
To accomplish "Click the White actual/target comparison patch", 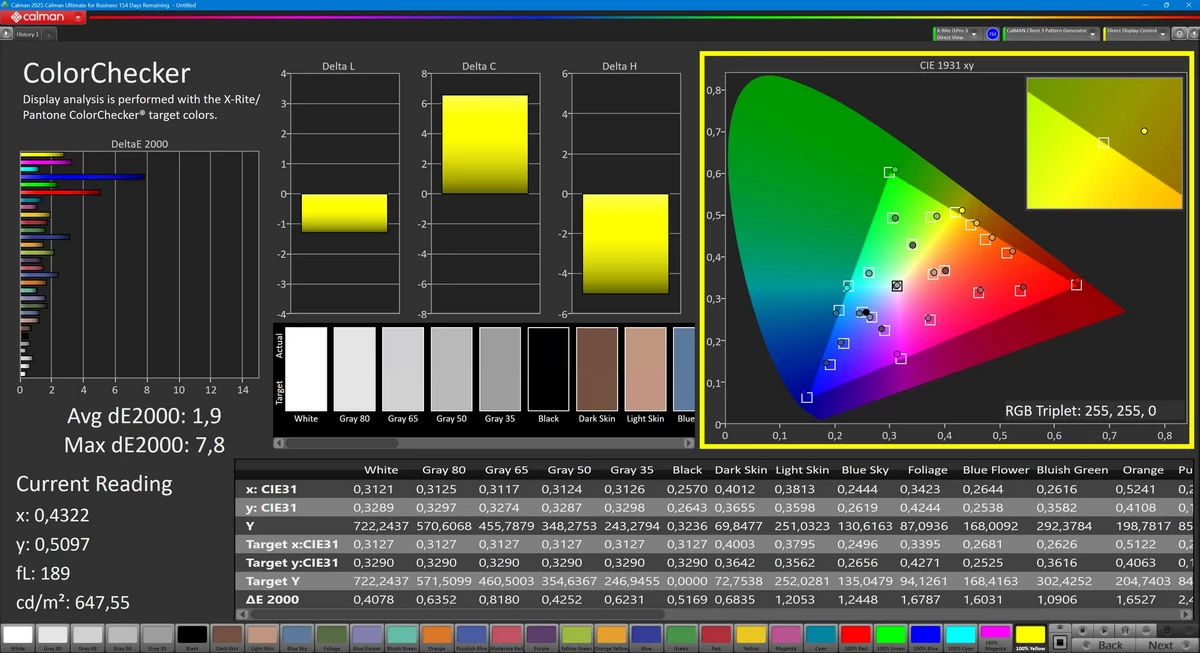I will click(x=306, y=368).
